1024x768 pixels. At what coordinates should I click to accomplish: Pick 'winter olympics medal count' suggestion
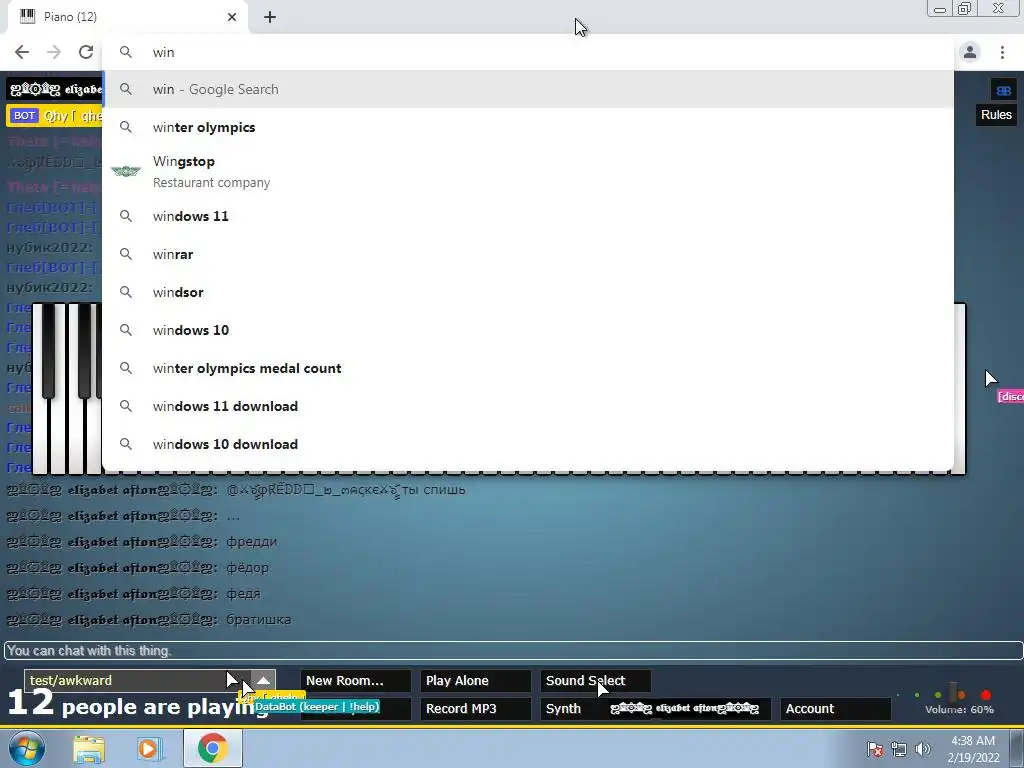point(528,368)
